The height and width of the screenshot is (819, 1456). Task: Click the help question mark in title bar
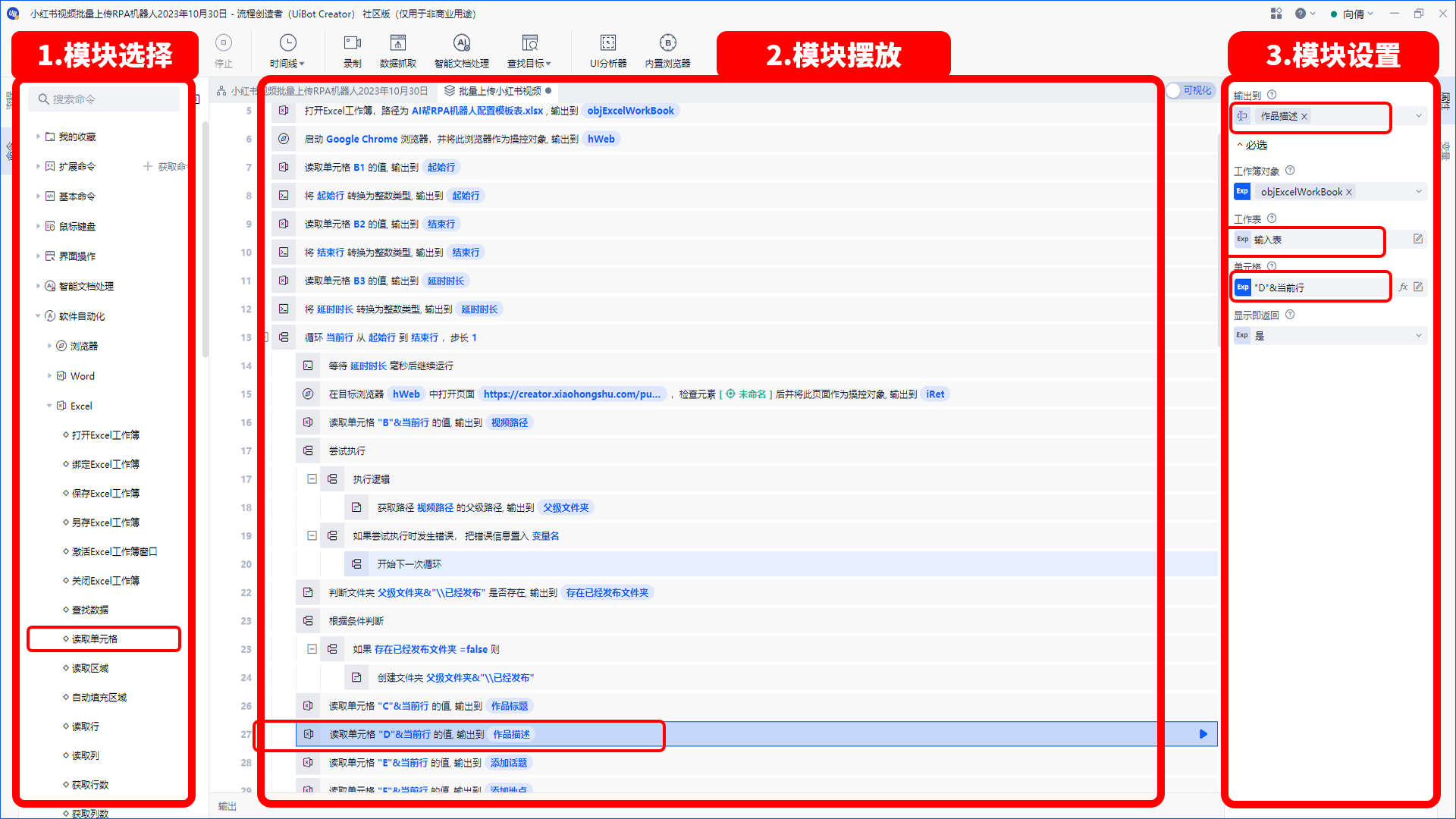(1301, 14)
